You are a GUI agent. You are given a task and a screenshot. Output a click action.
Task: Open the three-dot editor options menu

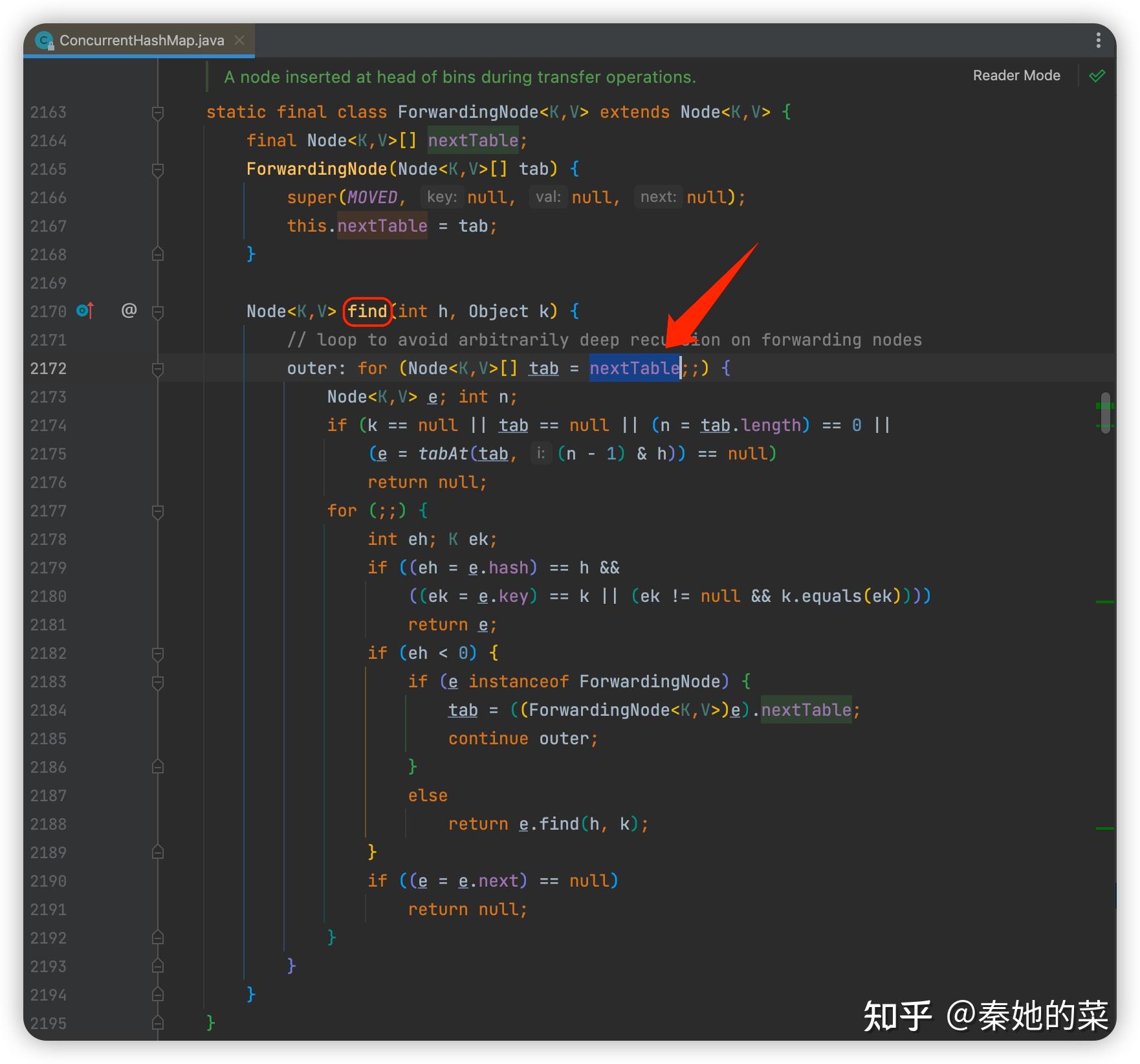click(x=1098, y=40)
